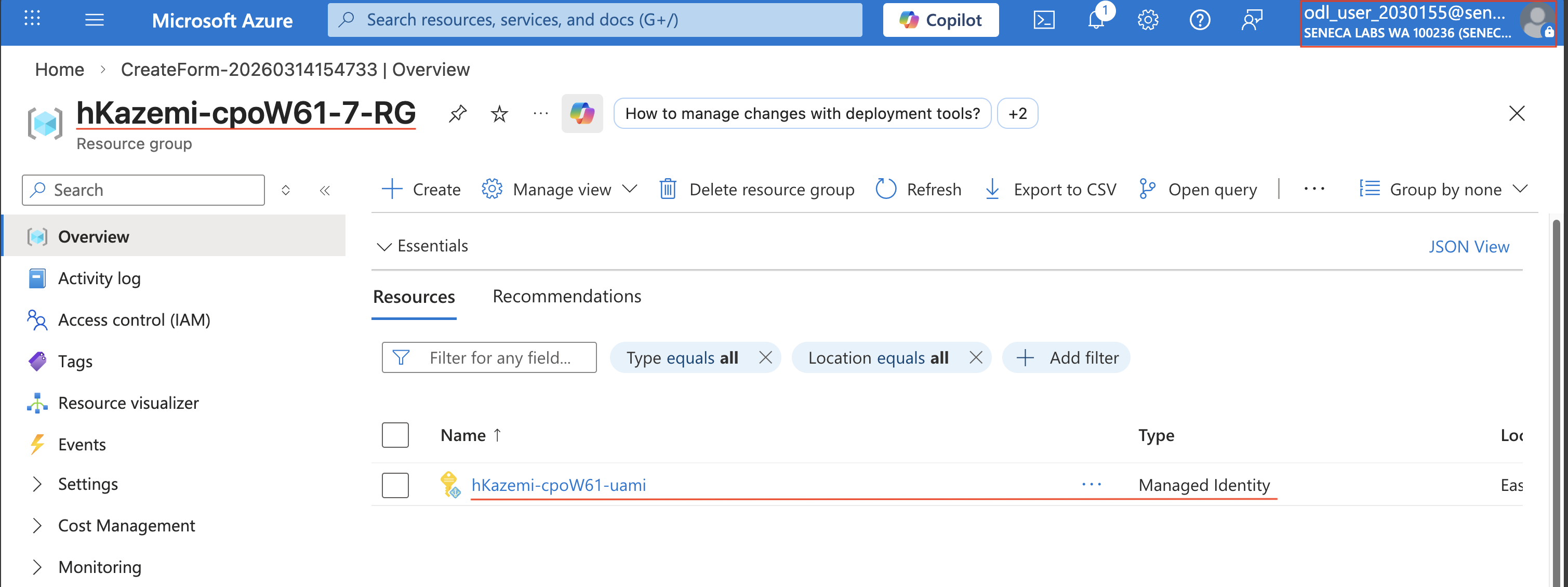The image size is (1568, 587).
Task: Focus the left menu Search box
Action: (x=143, y=191)
